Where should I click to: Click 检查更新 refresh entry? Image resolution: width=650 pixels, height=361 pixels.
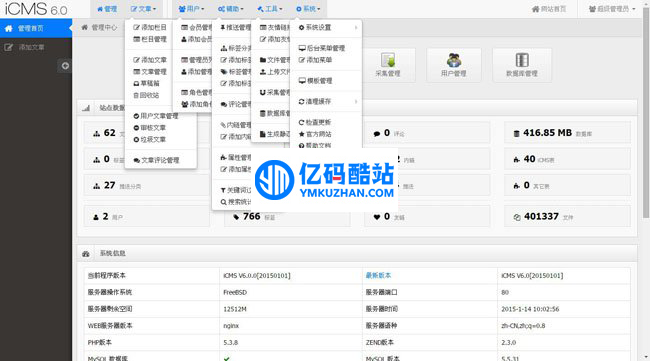(315, 122)
